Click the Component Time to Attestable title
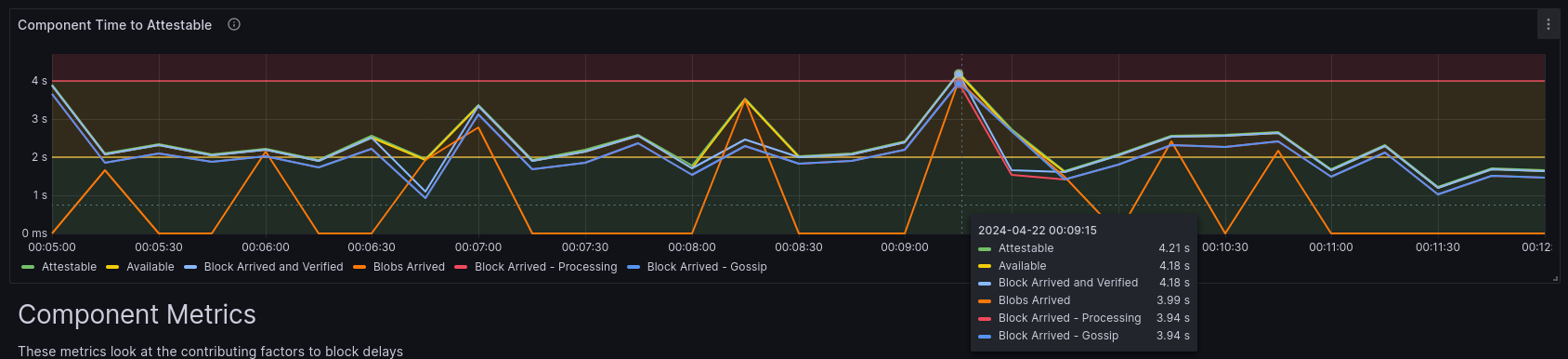 (x=114, y=25)
